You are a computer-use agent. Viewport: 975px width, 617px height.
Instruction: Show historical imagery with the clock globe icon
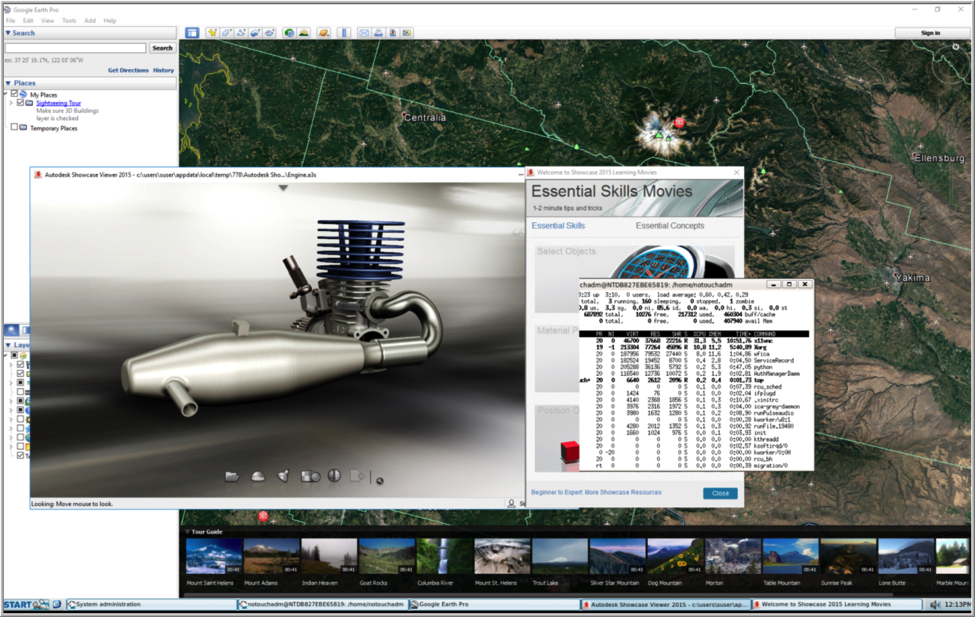pyautogui.click(x=289, y=33)
